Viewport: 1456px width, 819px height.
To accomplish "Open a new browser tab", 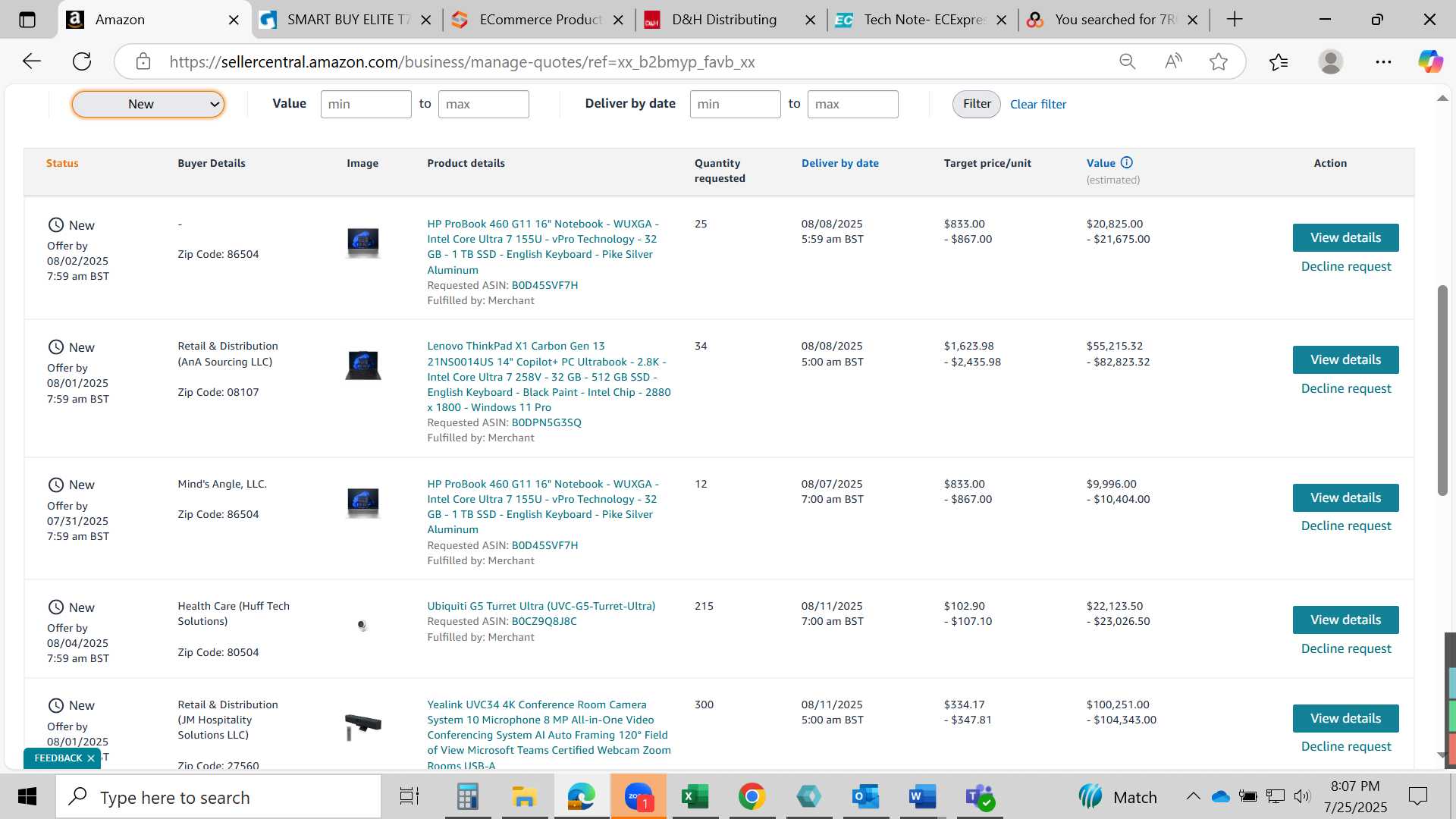I will [1235, 20].
